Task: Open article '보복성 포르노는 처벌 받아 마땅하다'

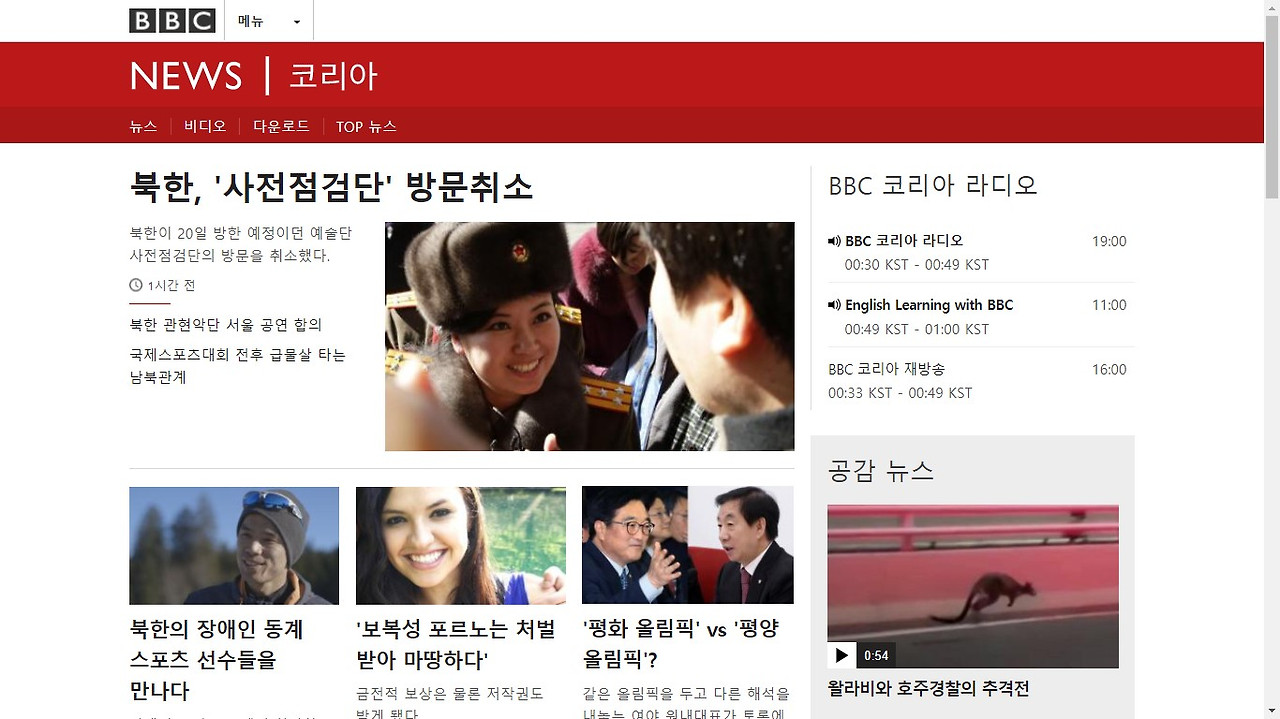Action: point(455,644)
